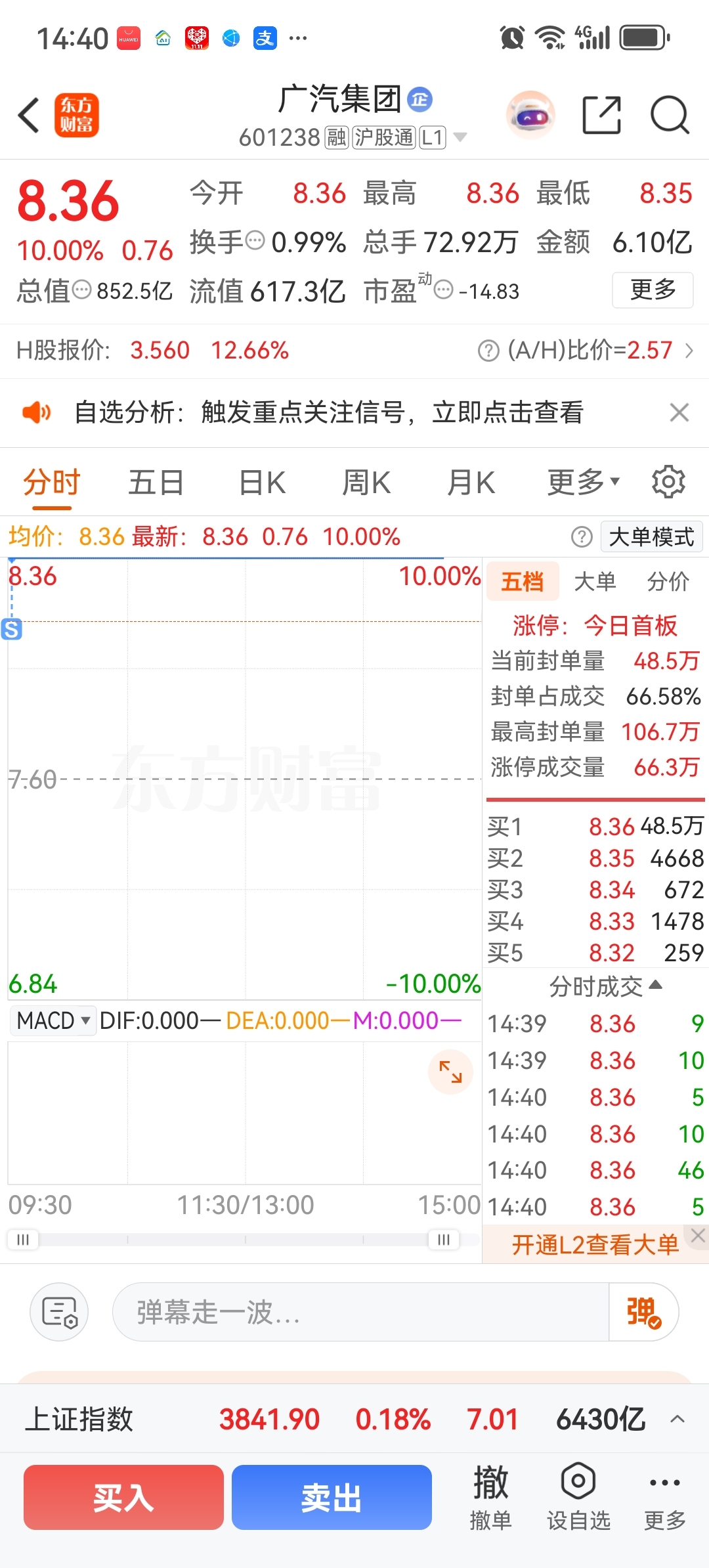This screenshot has height=1568, width=709.
Task: Open the search magnifier icon
Action: pos(670,115)
